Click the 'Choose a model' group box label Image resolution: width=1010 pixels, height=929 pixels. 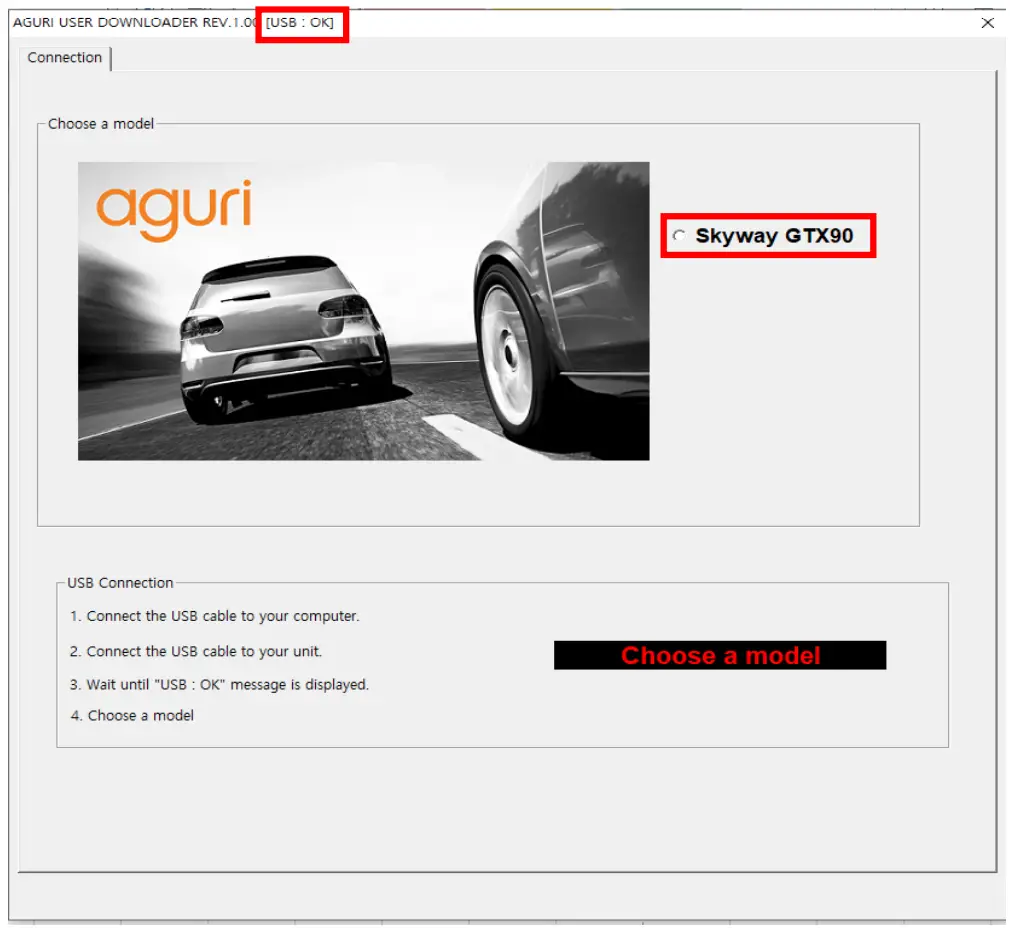tap(101, 124)
